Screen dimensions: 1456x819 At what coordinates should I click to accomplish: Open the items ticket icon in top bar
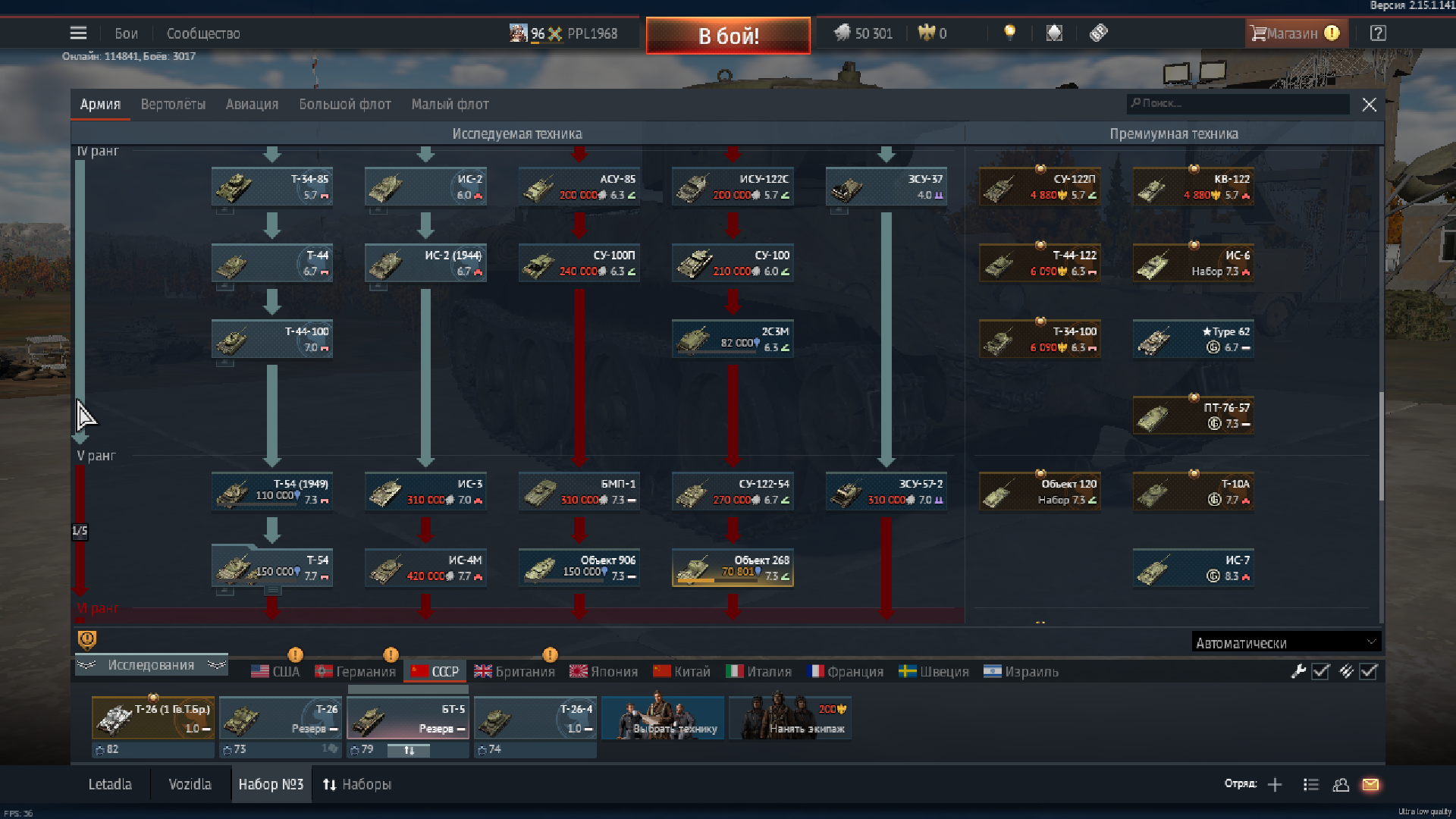[x=1099, y=33]
